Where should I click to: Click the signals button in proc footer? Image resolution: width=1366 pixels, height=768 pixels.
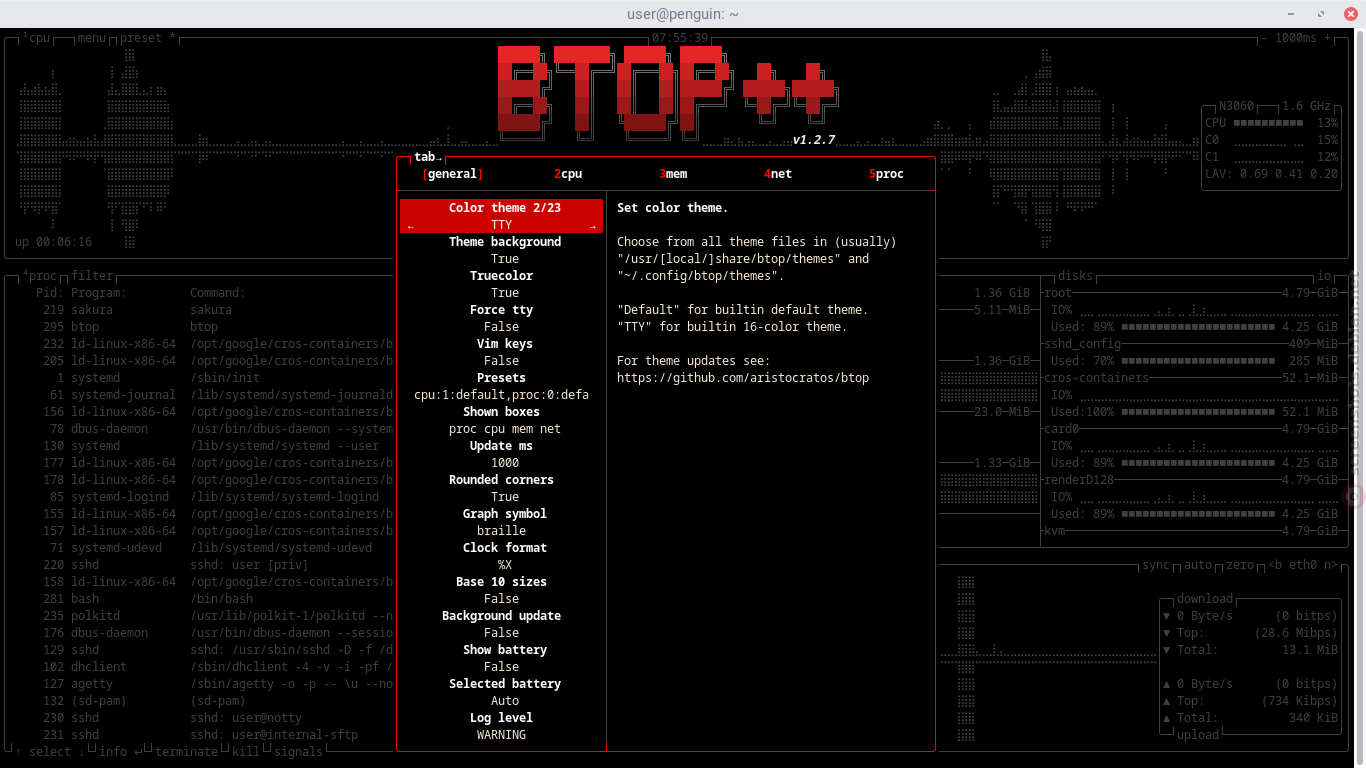[x=298, y=752]
